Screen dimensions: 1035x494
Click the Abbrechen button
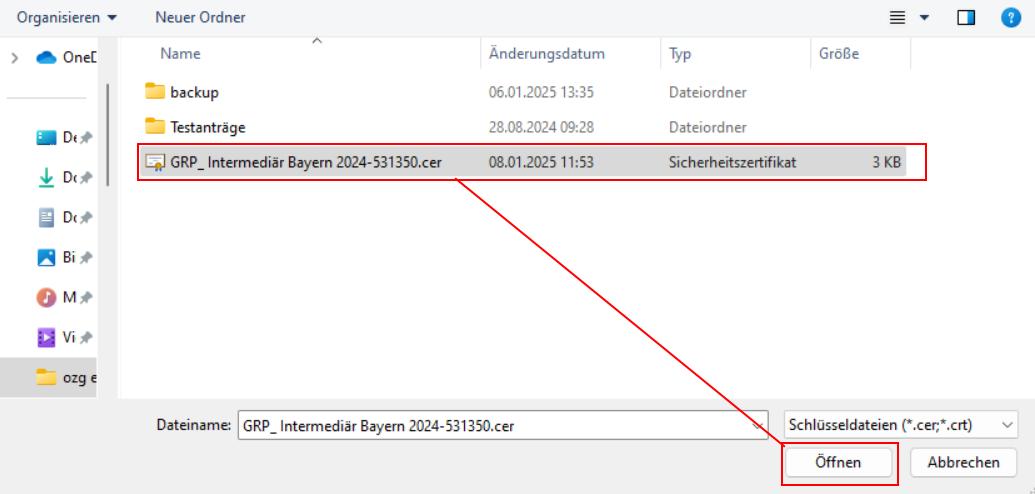963,462
